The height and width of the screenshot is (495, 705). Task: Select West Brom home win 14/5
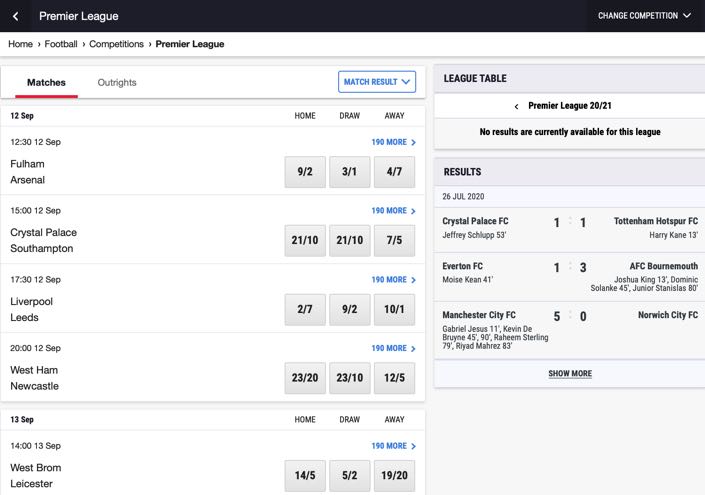click(305, 476)
